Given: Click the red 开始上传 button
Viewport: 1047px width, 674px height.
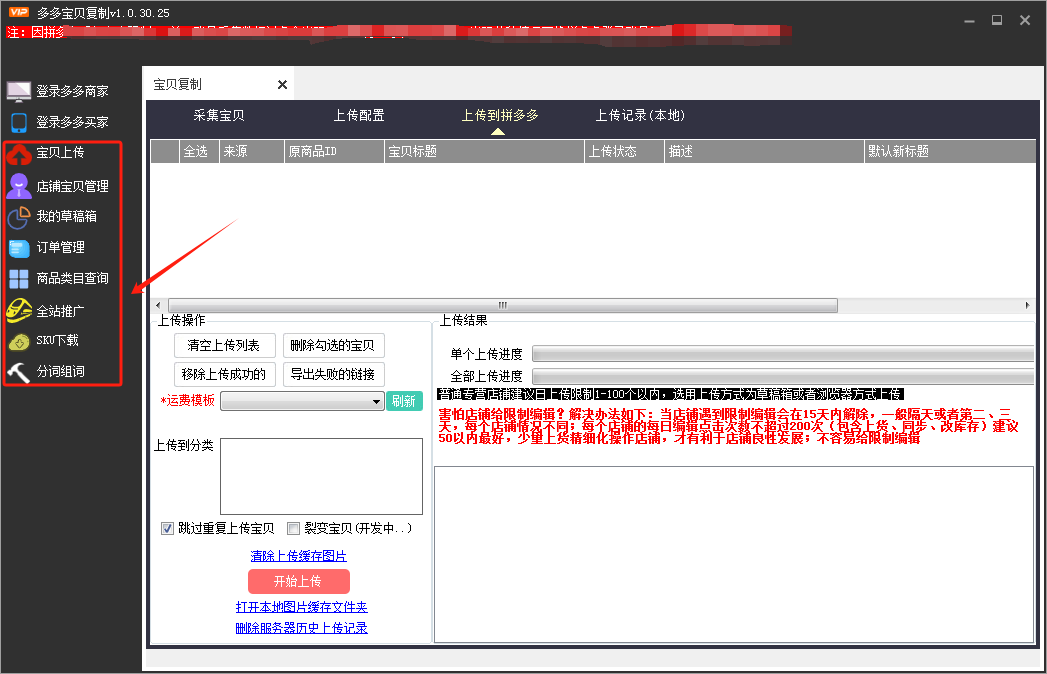Looking at the screenshot, I should pyautogui.click(x=298, y=581).
